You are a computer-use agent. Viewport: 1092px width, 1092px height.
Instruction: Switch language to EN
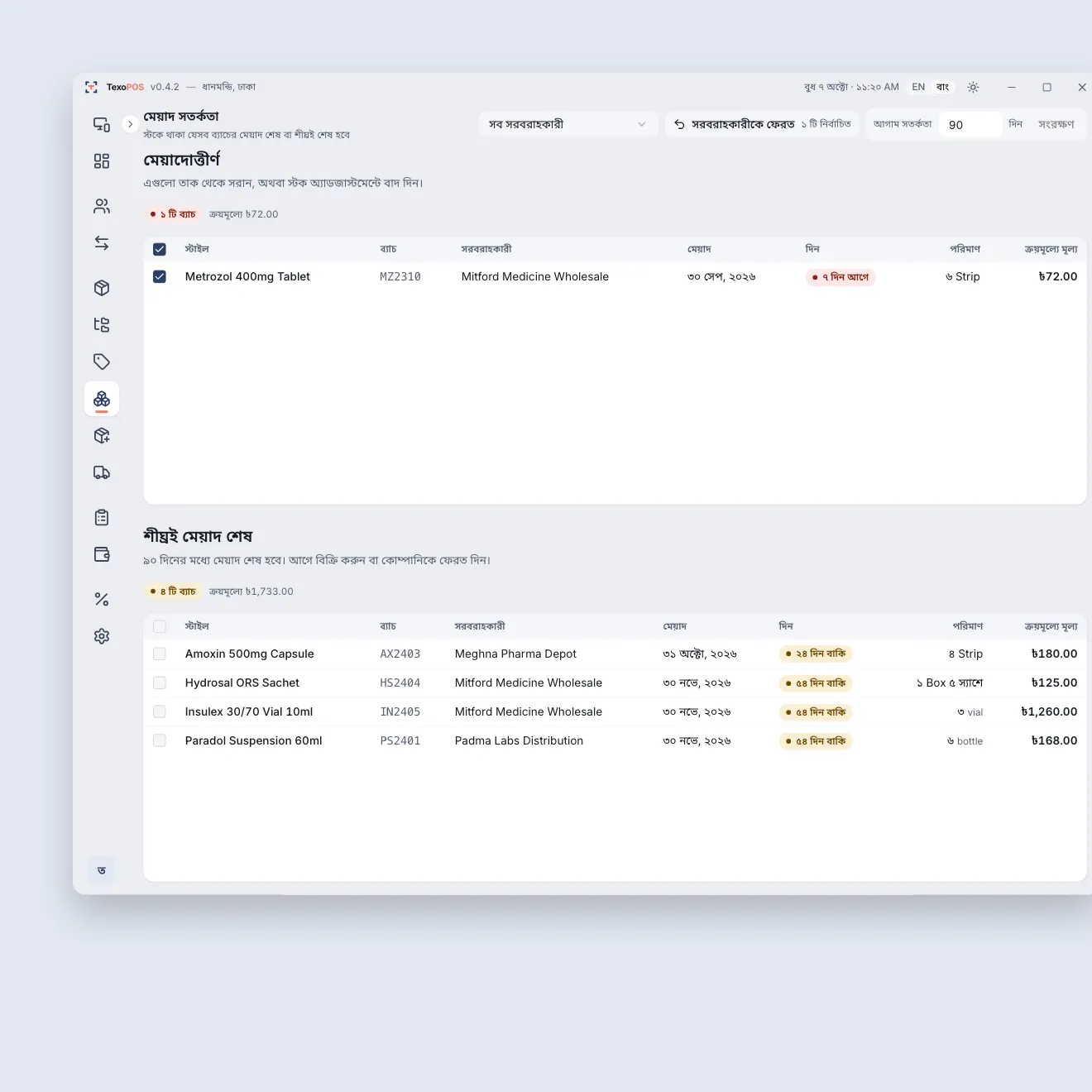918,87
